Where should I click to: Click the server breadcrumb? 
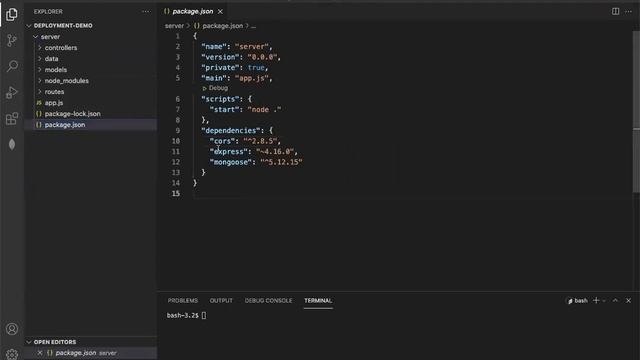point(174,26)
